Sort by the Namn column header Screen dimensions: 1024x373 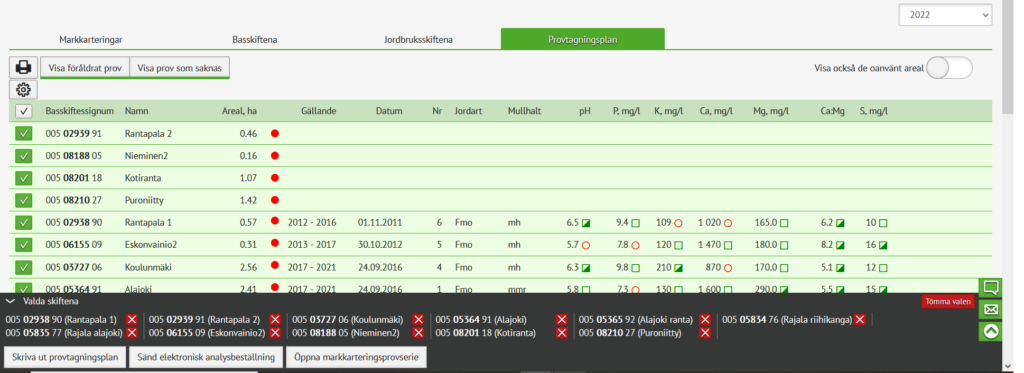coord(136,111)
